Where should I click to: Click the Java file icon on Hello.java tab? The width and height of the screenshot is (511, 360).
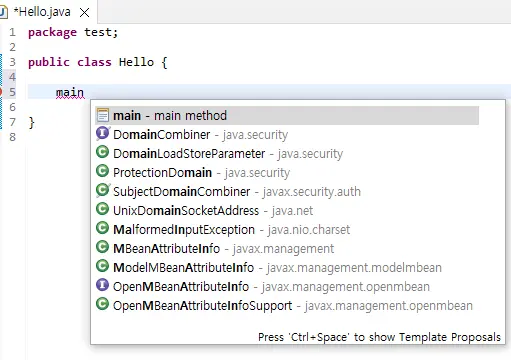[3, 12]
